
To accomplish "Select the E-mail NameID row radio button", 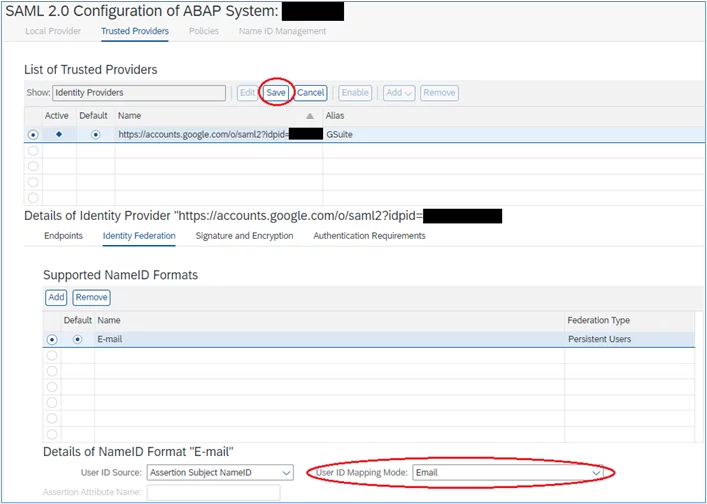I will (52, 339).
